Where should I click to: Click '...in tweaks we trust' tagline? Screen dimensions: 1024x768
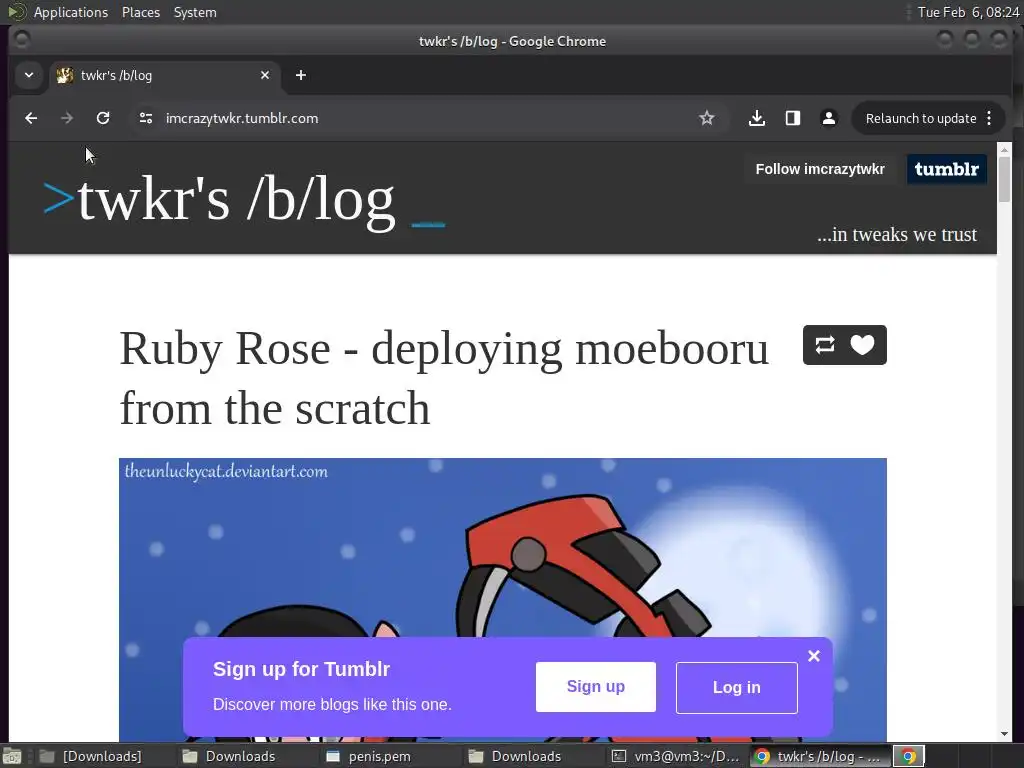pos(897,234)
